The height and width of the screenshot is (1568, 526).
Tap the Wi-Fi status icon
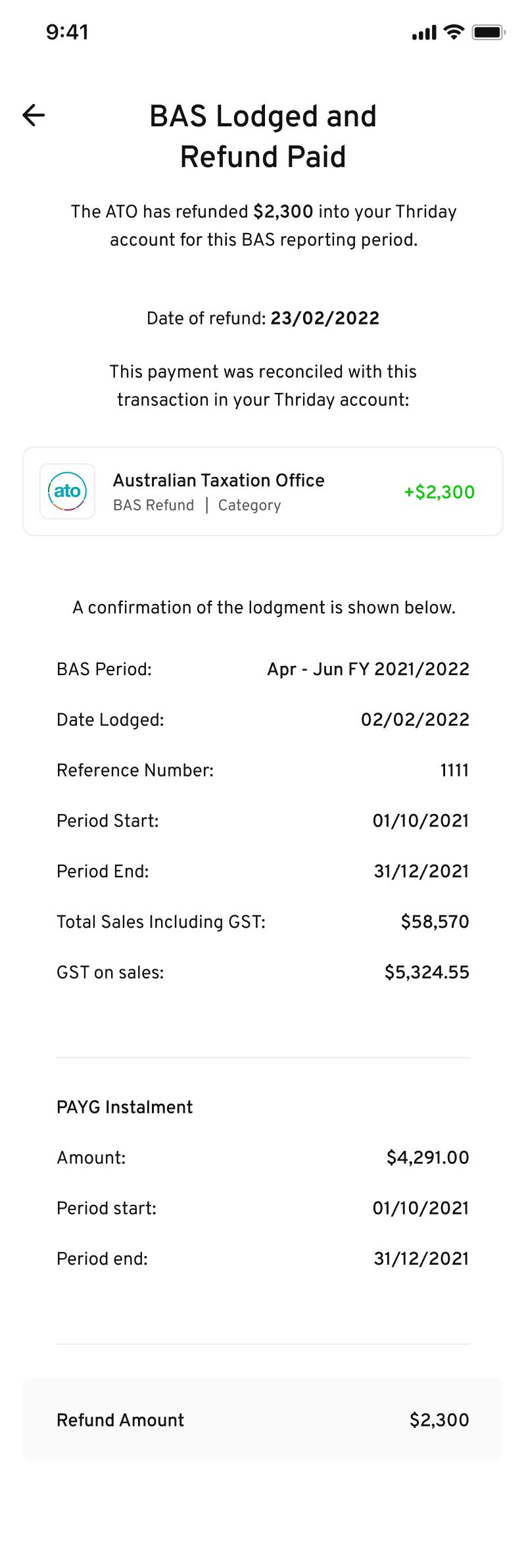pos(454,32)
